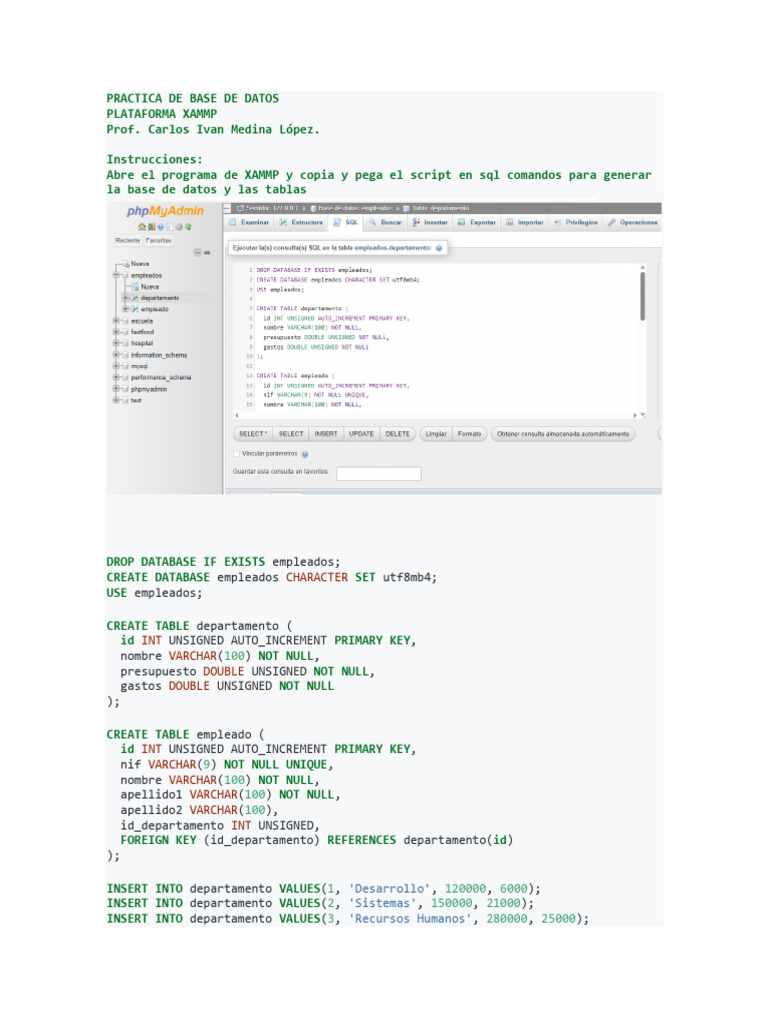Viewport: 768px width, 1024px height.
Task: Expand the mysql database node
Action: click(116, 366)
